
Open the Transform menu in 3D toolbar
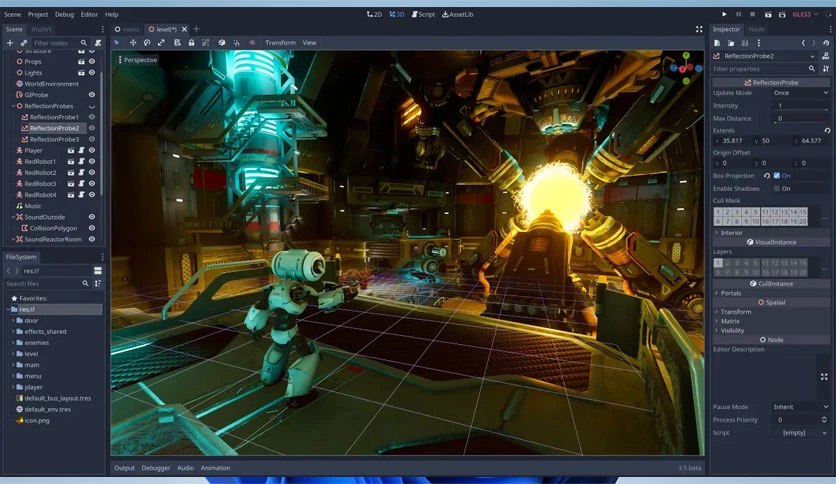(280, 43)
